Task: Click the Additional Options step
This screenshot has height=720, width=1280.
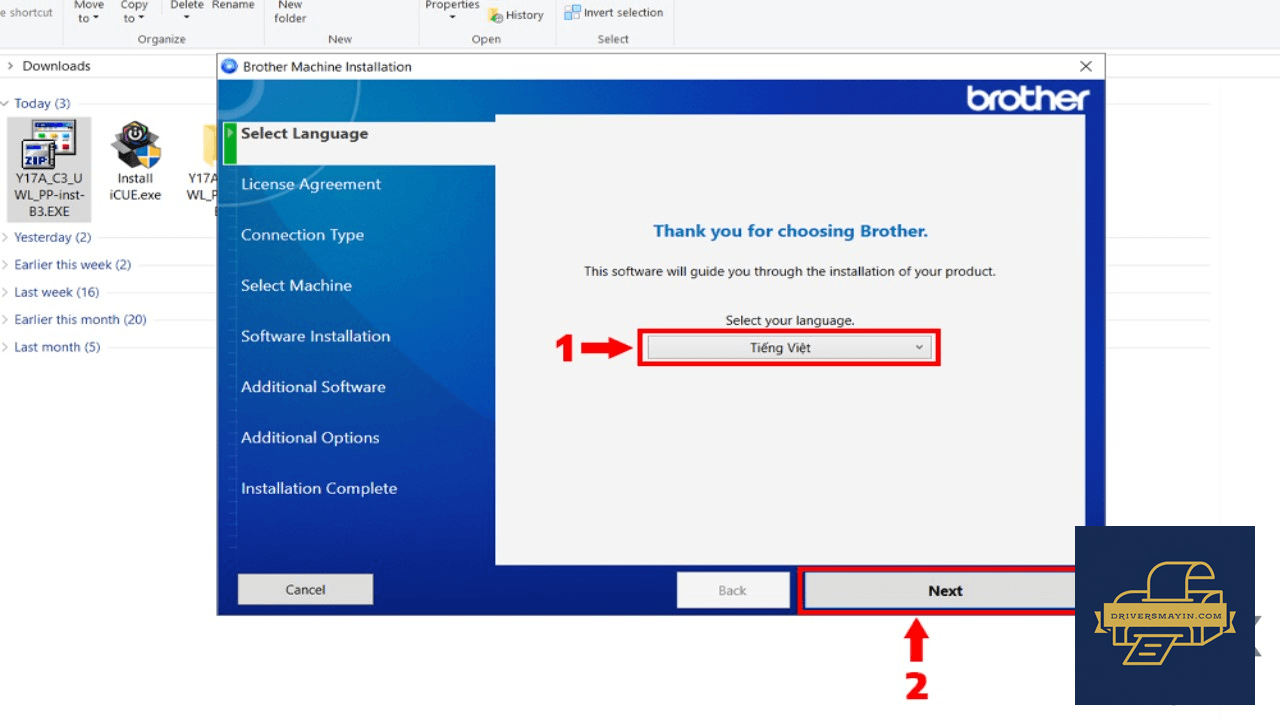Action: 310,438
